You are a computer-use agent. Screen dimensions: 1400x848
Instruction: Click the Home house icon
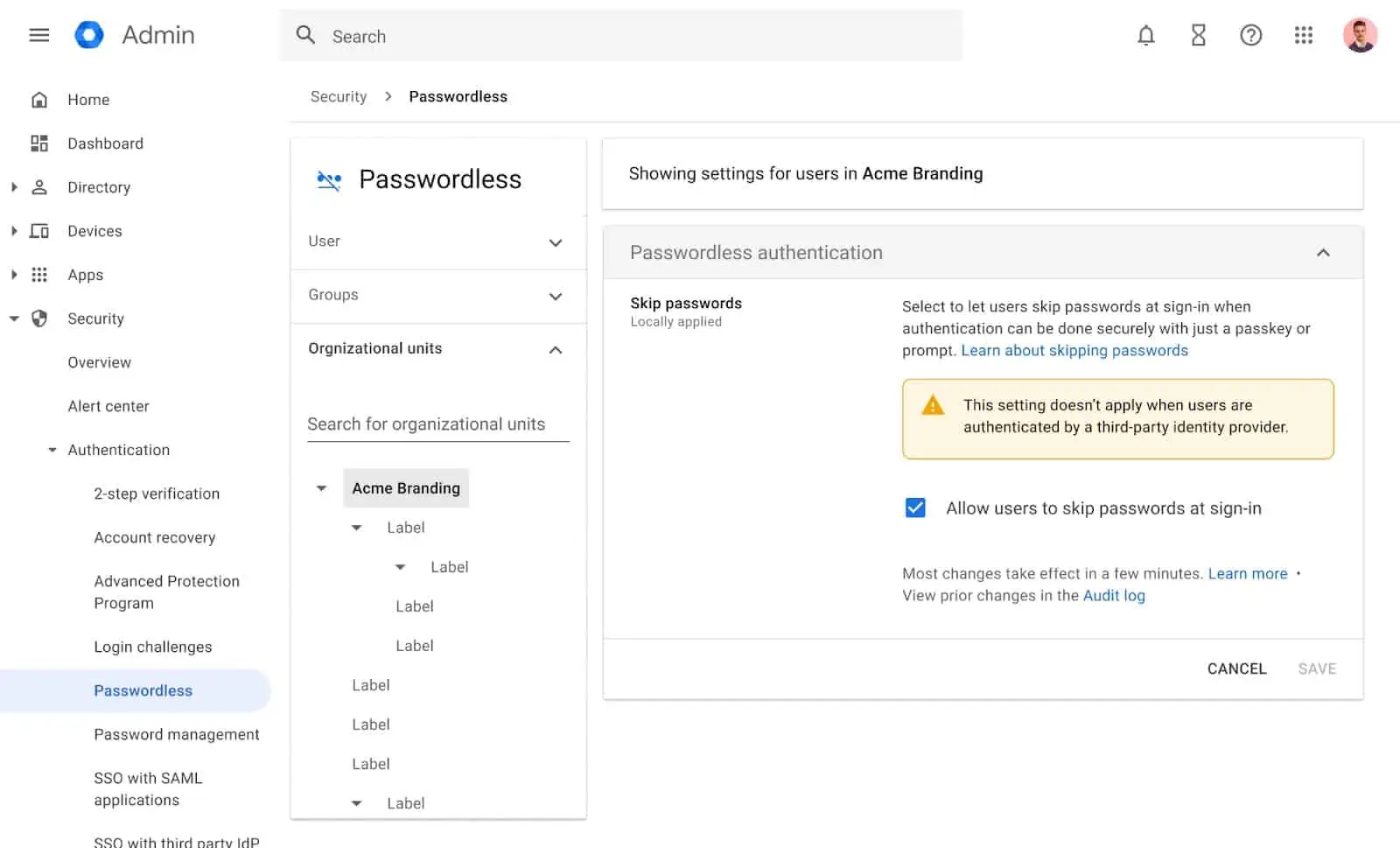coord(39,100)
